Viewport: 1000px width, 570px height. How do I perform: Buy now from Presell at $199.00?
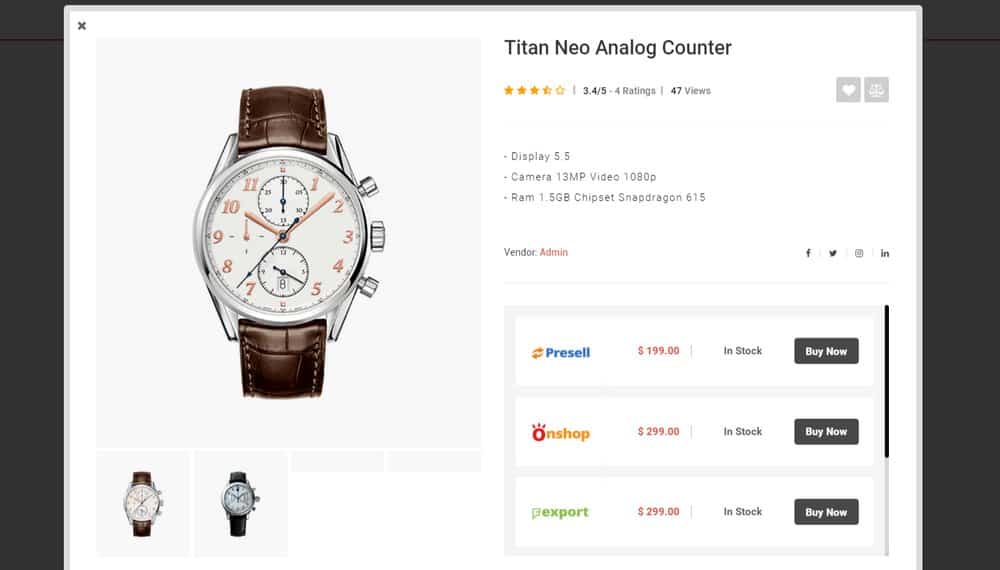[826, 351]
